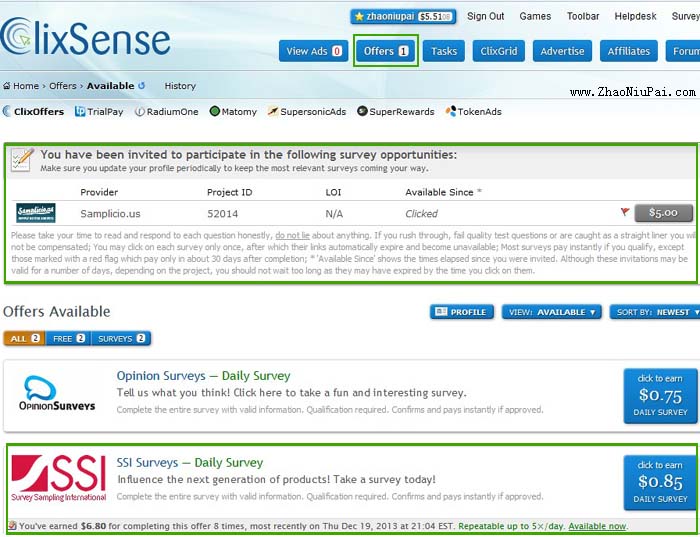Click the Offers breadcrumb link
The height and width of the screenshot is (537, 700).
click(x=62, y=86)
